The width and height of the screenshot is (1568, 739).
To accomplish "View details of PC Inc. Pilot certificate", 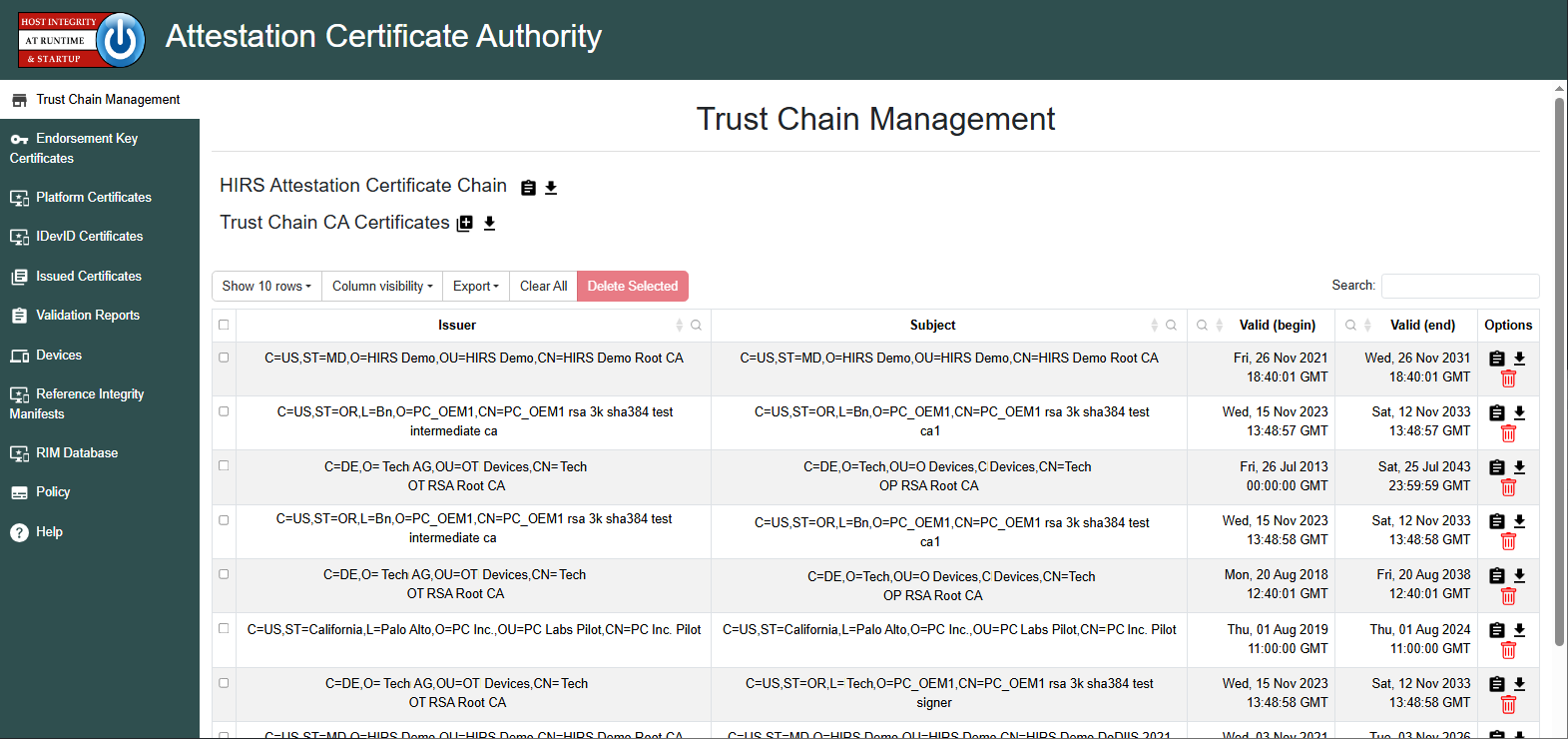I will [x=1497, y=630].
